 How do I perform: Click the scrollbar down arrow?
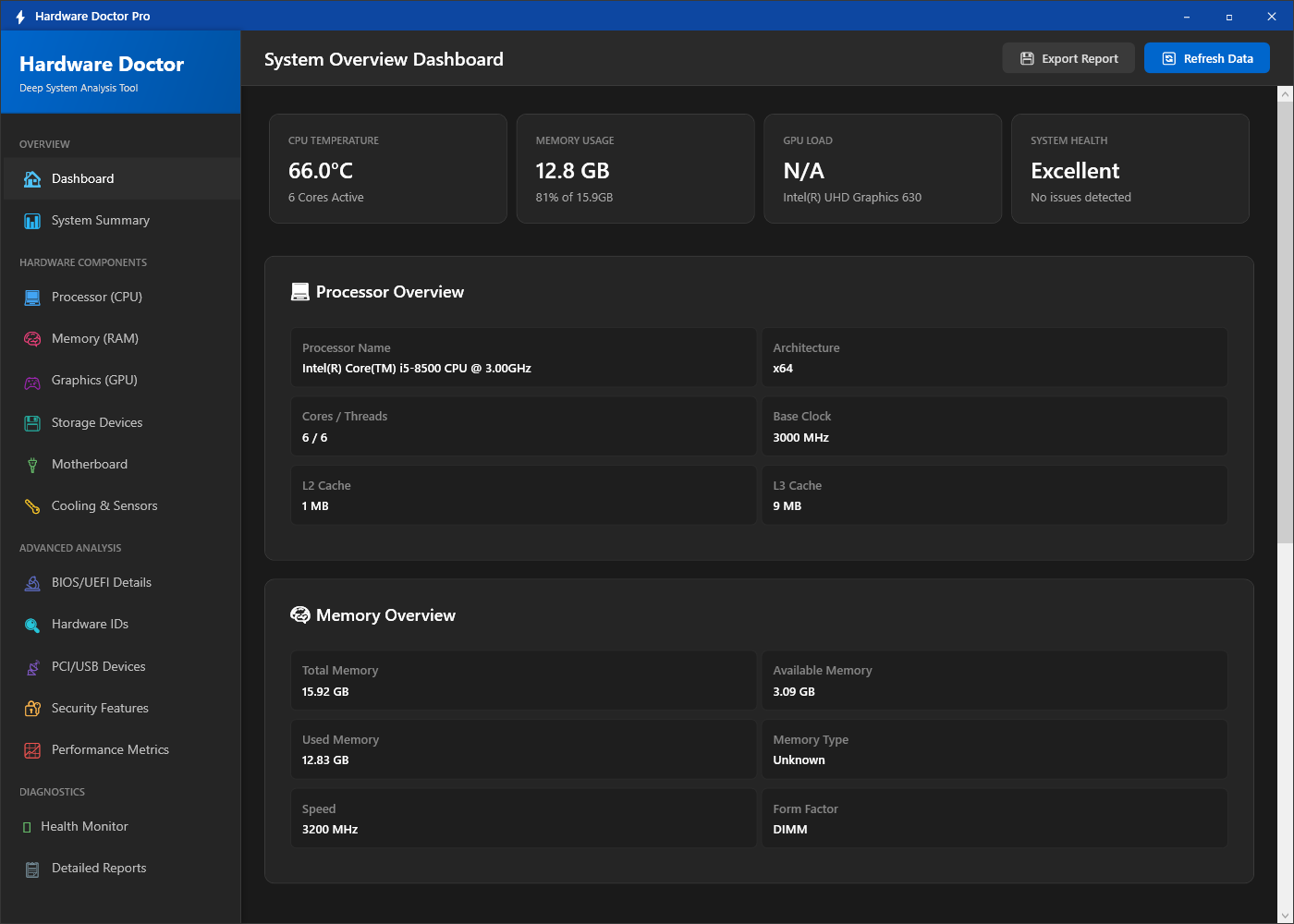click(1285, 916)
